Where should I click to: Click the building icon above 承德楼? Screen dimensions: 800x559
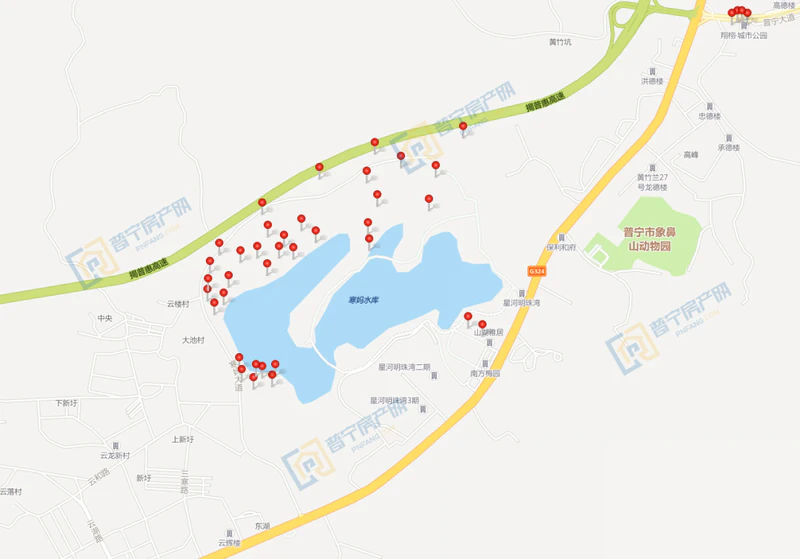729,138
